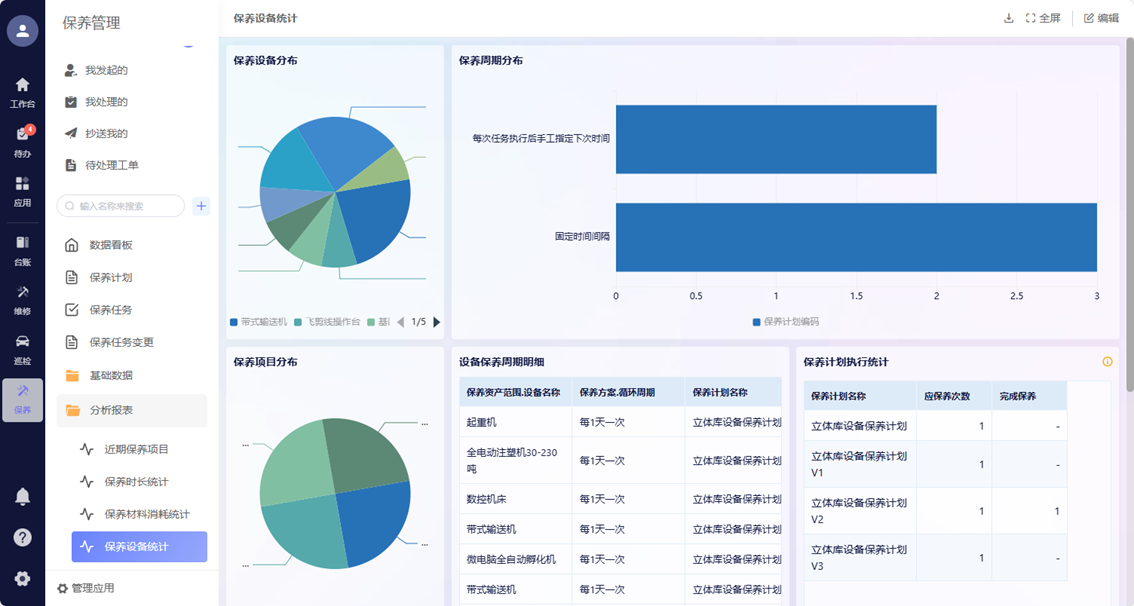Go to next legend page arrow
The width and height of the screenshot is (1134, 606).
click(436, 322)
